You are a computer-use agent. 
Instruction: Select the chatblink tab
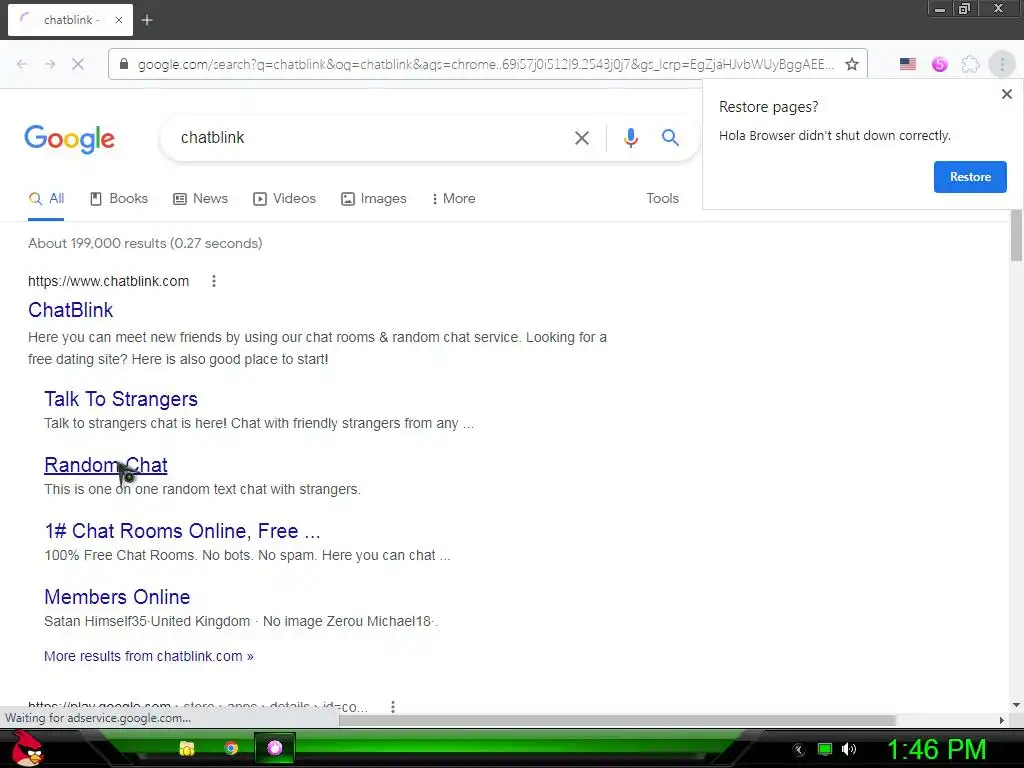click(x=70, y=20)
